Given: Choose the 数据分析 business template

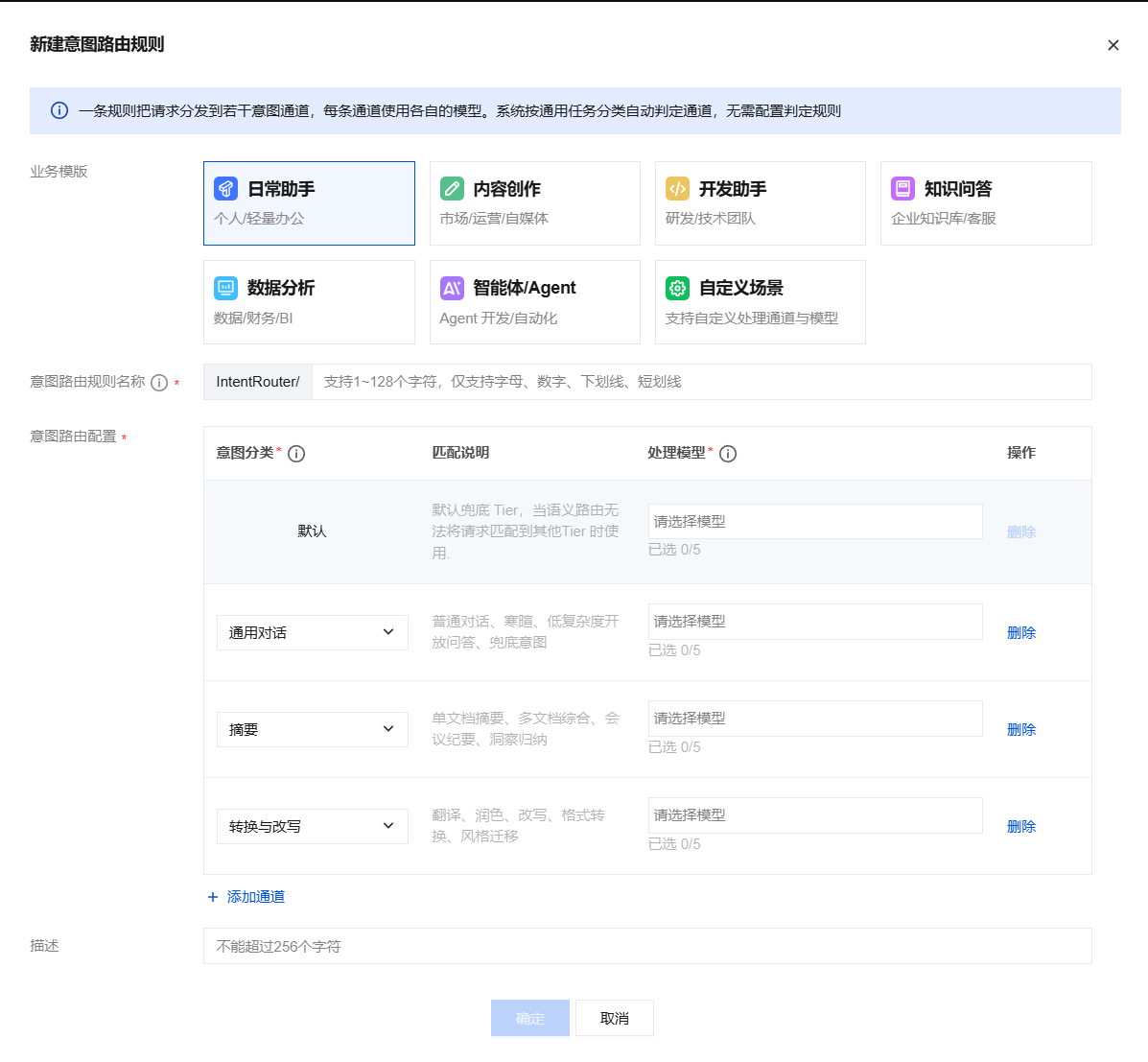Looking at the screenshot, I should [309, 302].
